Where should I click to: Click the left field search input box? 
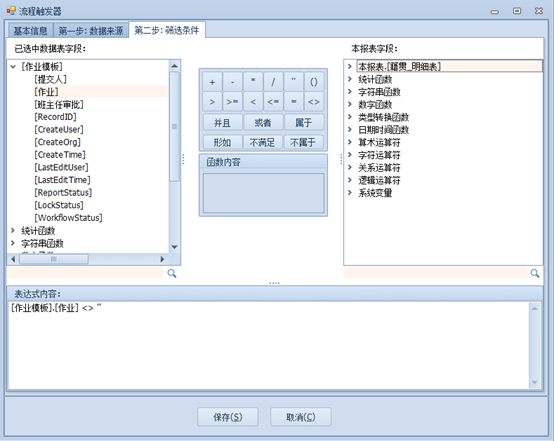pos(85,273)
